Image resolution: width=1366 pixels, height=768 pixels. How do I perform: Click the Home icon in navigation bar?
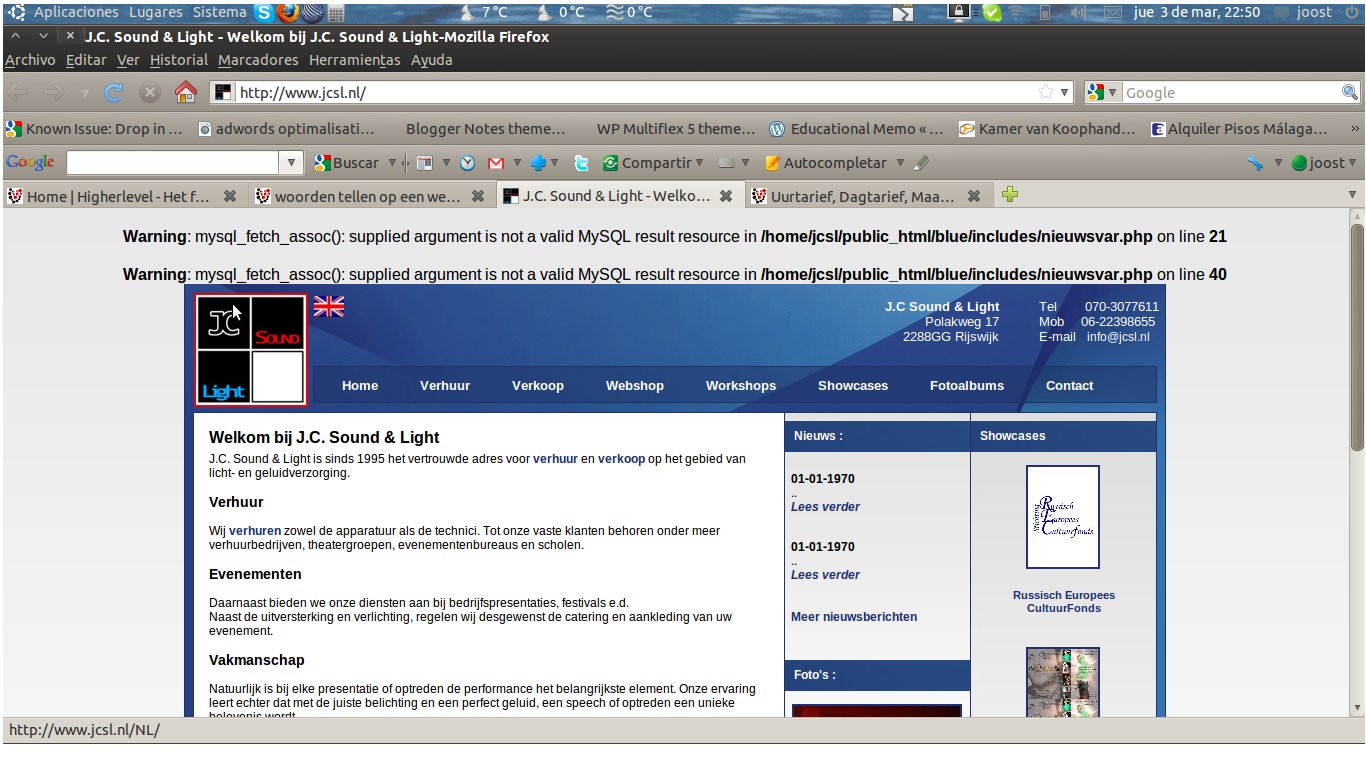coord(186,93)
